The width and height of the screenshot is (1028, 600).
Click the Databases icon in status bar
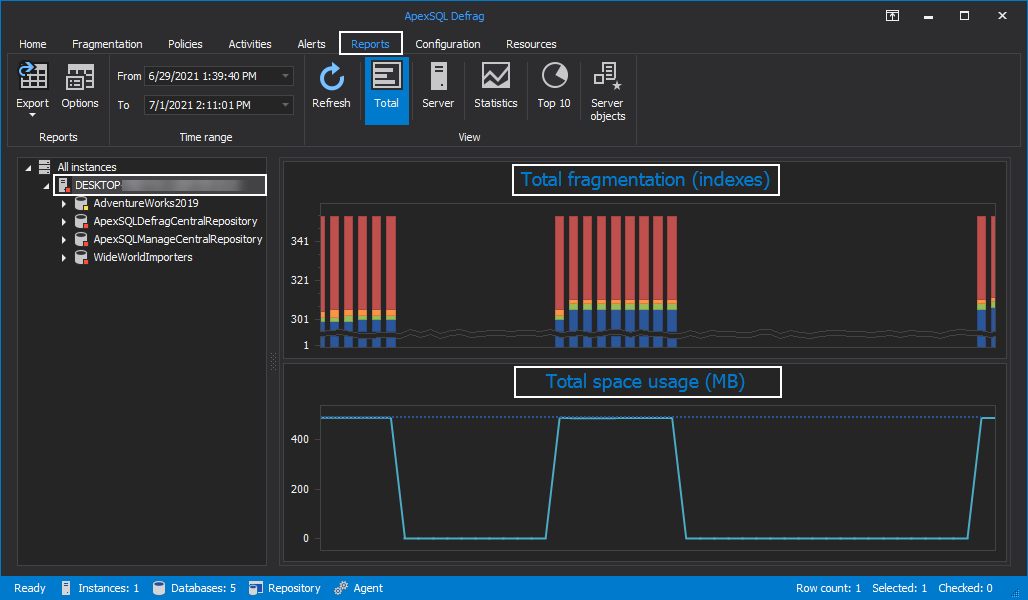[159, 588]
